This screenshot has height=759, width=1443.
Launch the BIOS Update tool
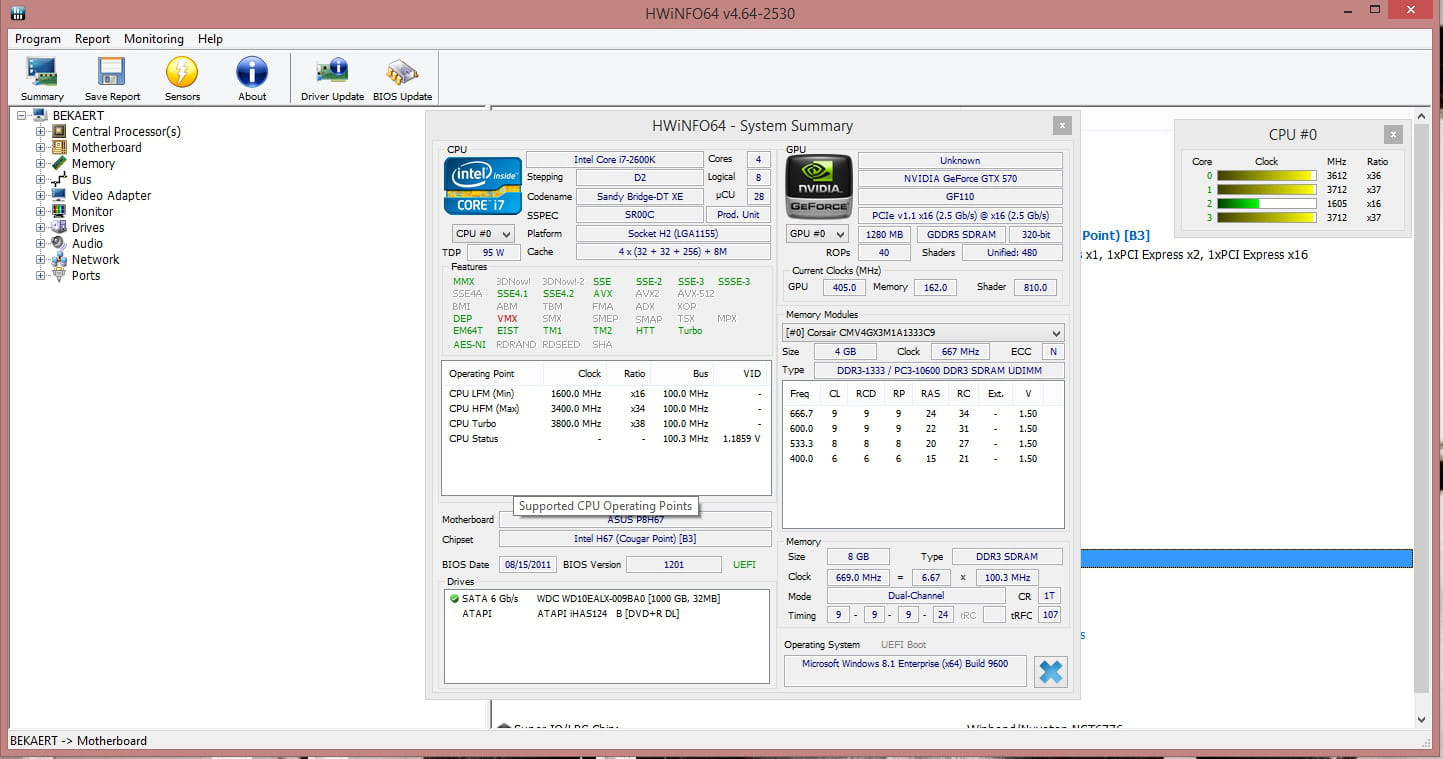pyautogui.click(x=402, y=73)
